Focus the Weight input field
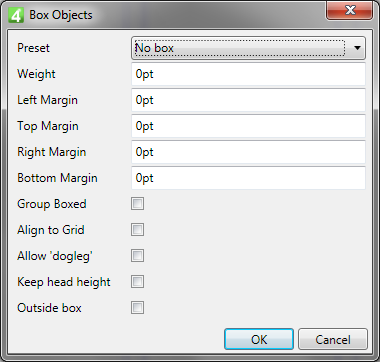 coord(248,74)
